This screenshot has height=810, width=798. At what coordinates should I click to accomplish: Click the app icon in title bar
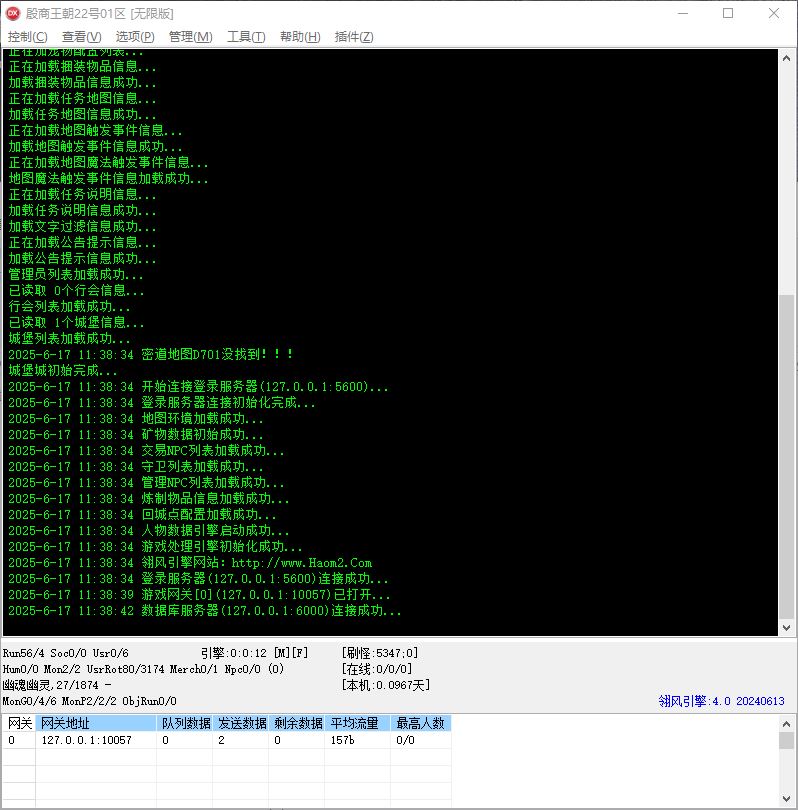pos(13,13)
